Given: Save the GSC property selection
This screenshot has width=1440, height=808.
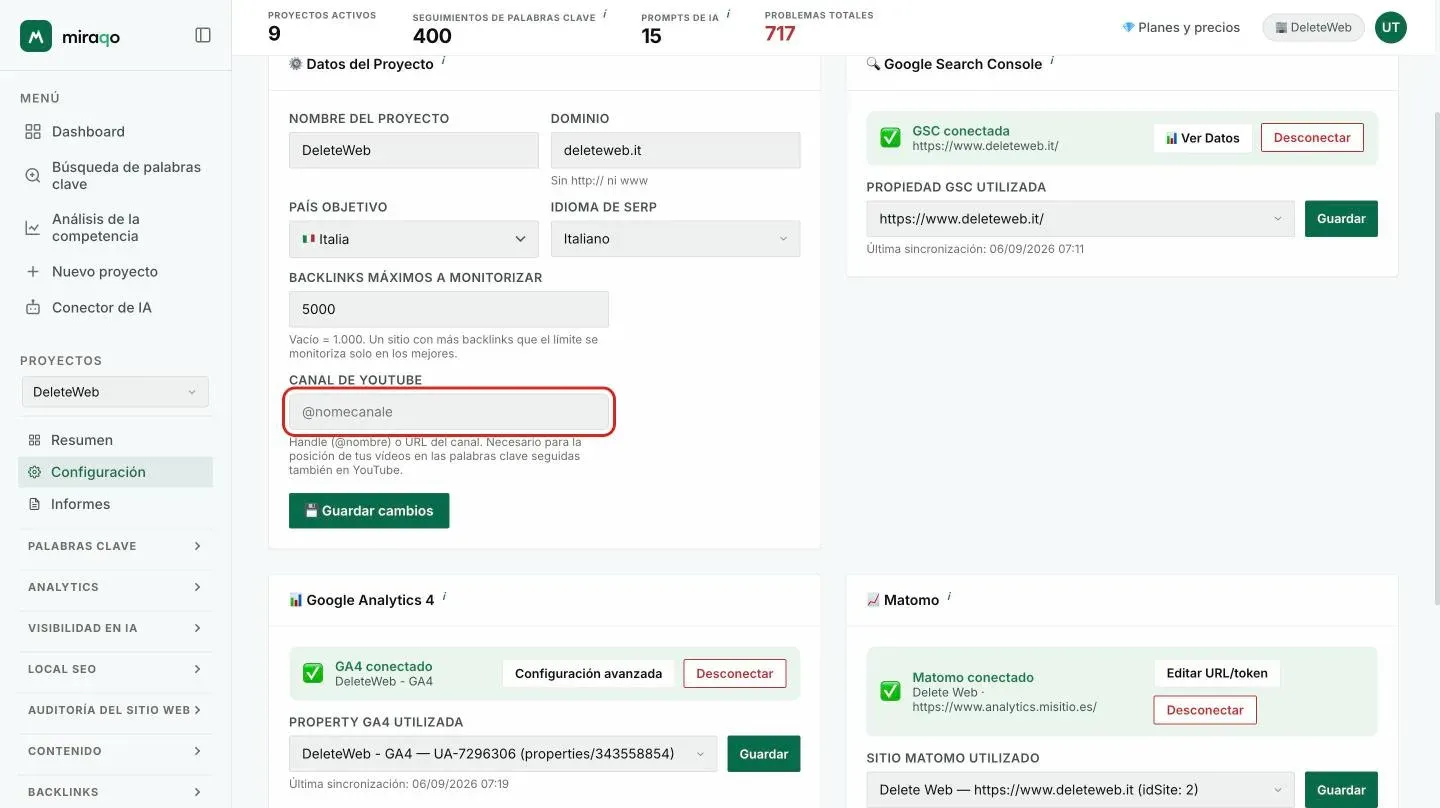Looking at the screenshot, I should click(1341, 219).
